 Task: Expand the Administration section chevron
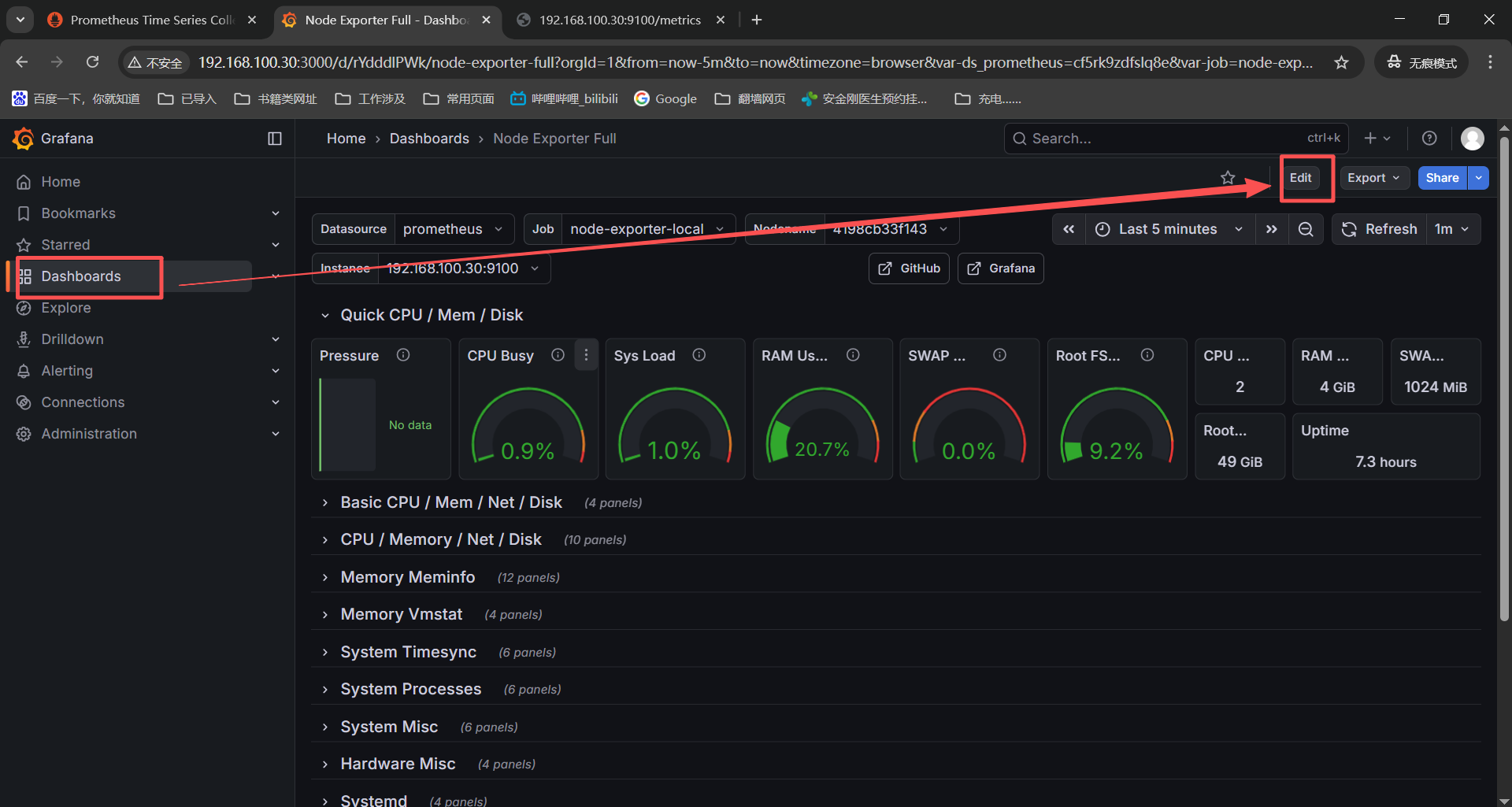coord(276,434)
